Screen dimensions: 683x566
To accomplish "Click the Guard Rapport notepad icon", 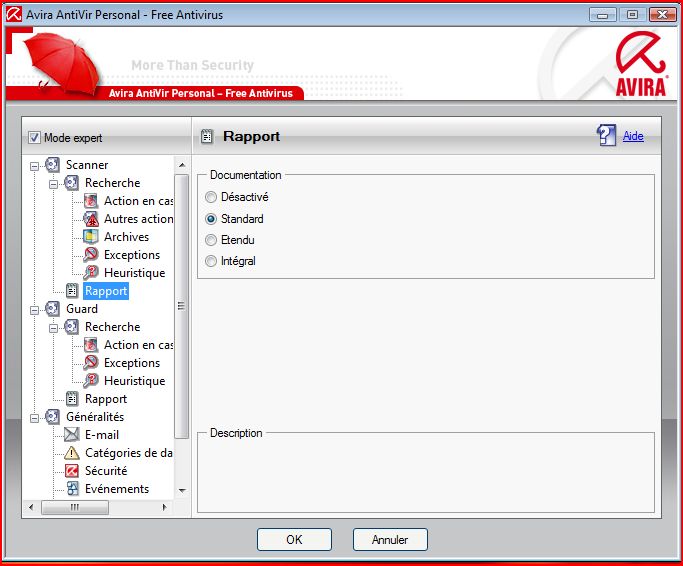I will (71, 399).
